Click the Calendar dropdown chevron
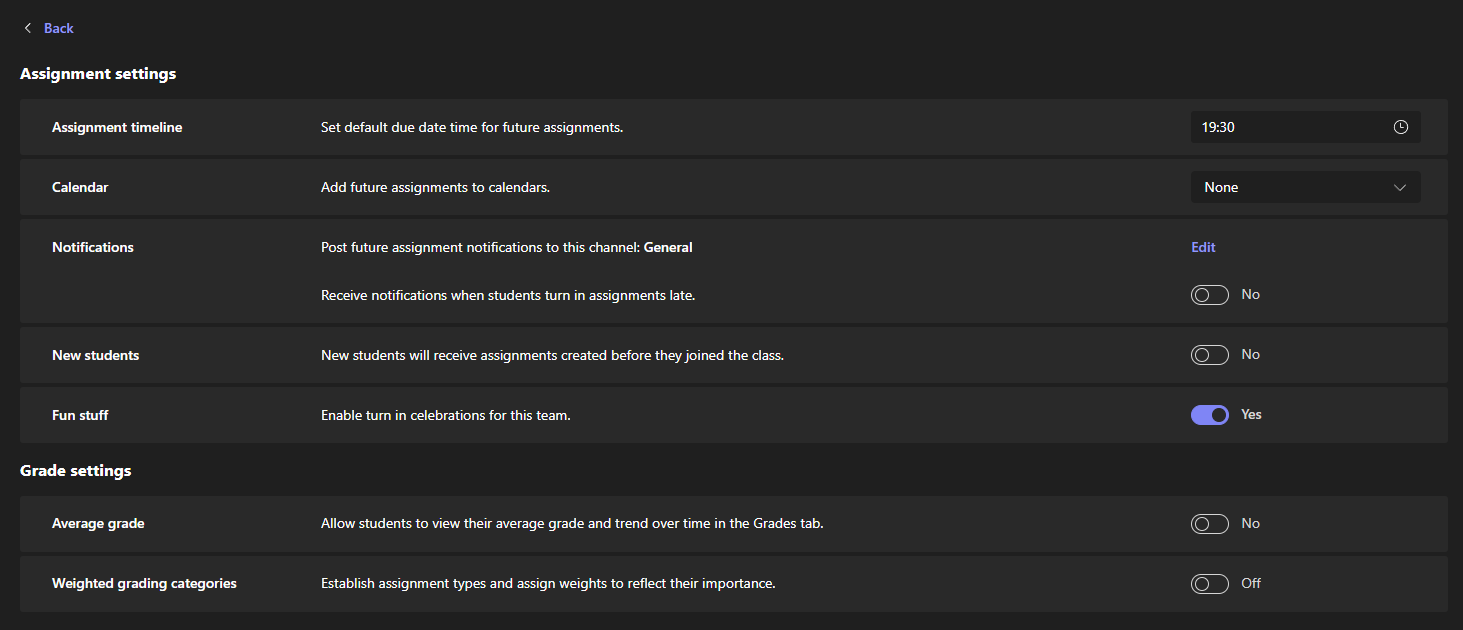This screenshot has width=1463, height=630. (x=1400, y=187)
